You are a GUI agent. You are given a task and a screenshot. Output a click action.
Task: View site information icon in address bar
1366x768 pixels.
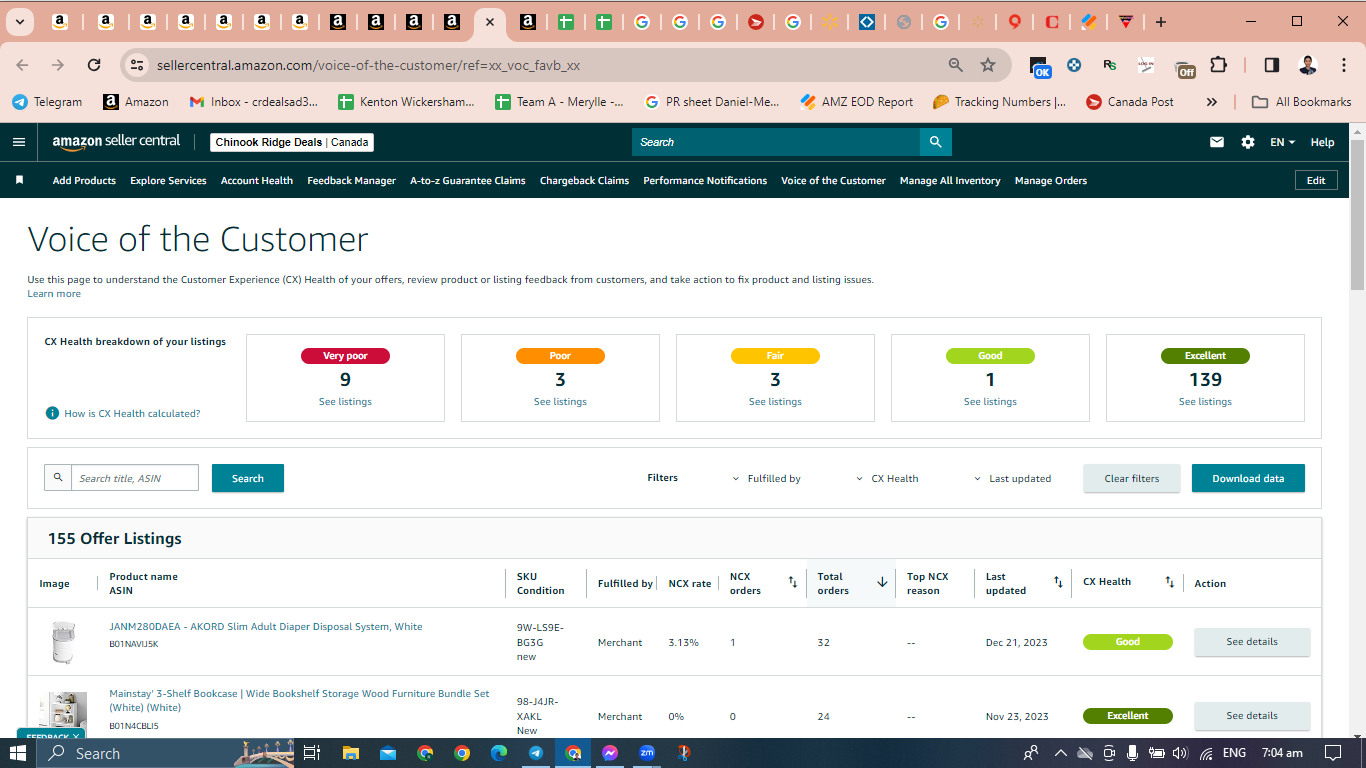[137, 65]
